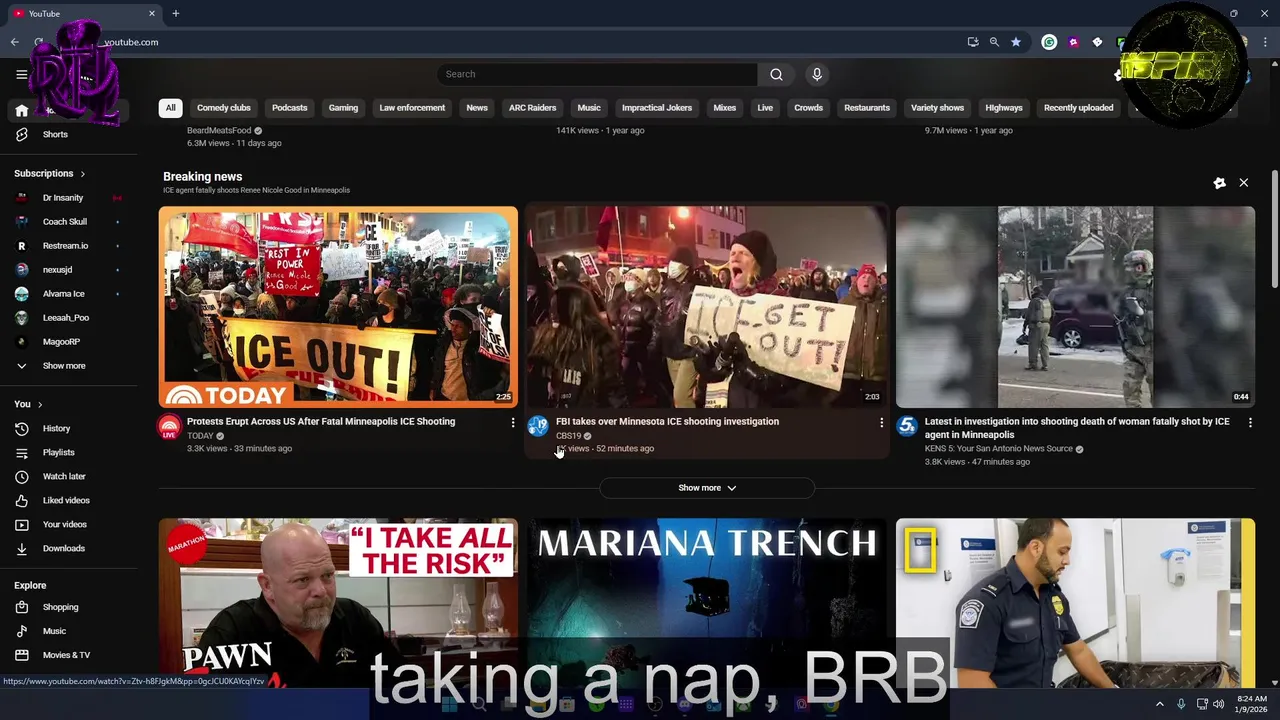
Task: Click the taskbar volume icon
Action: click(x=1219, y=704)
